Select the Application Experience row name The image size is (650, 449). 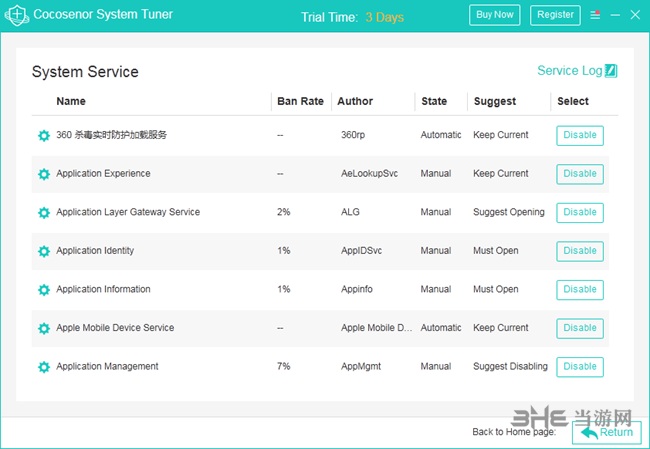[x=103, y=174]
